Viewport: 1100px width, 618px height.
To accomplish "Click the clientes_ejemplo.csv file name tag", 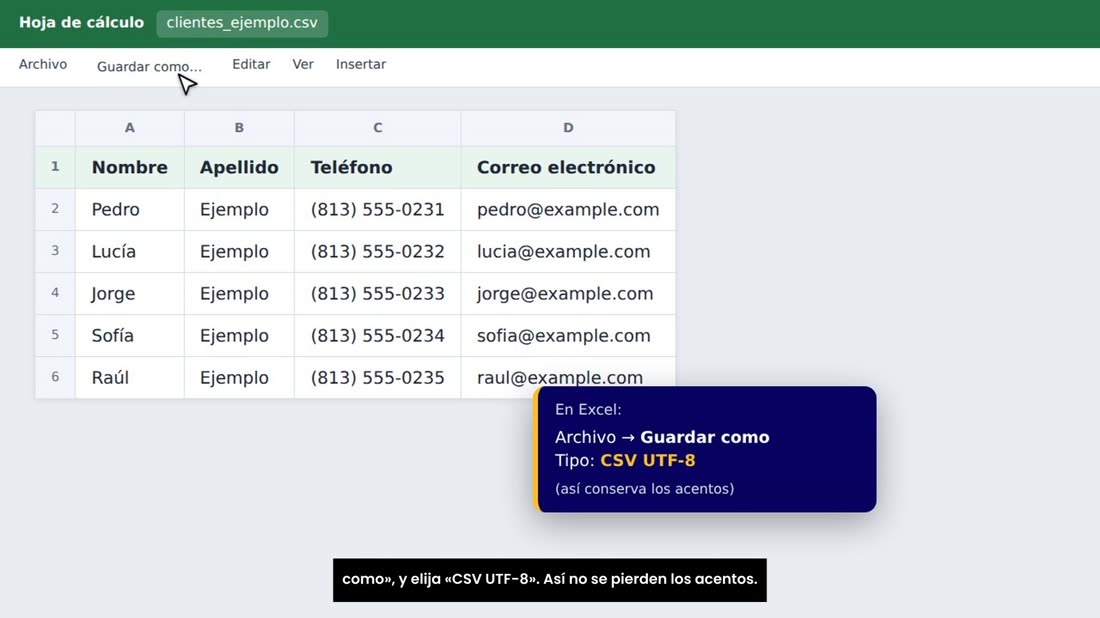I will click(242, 23).
